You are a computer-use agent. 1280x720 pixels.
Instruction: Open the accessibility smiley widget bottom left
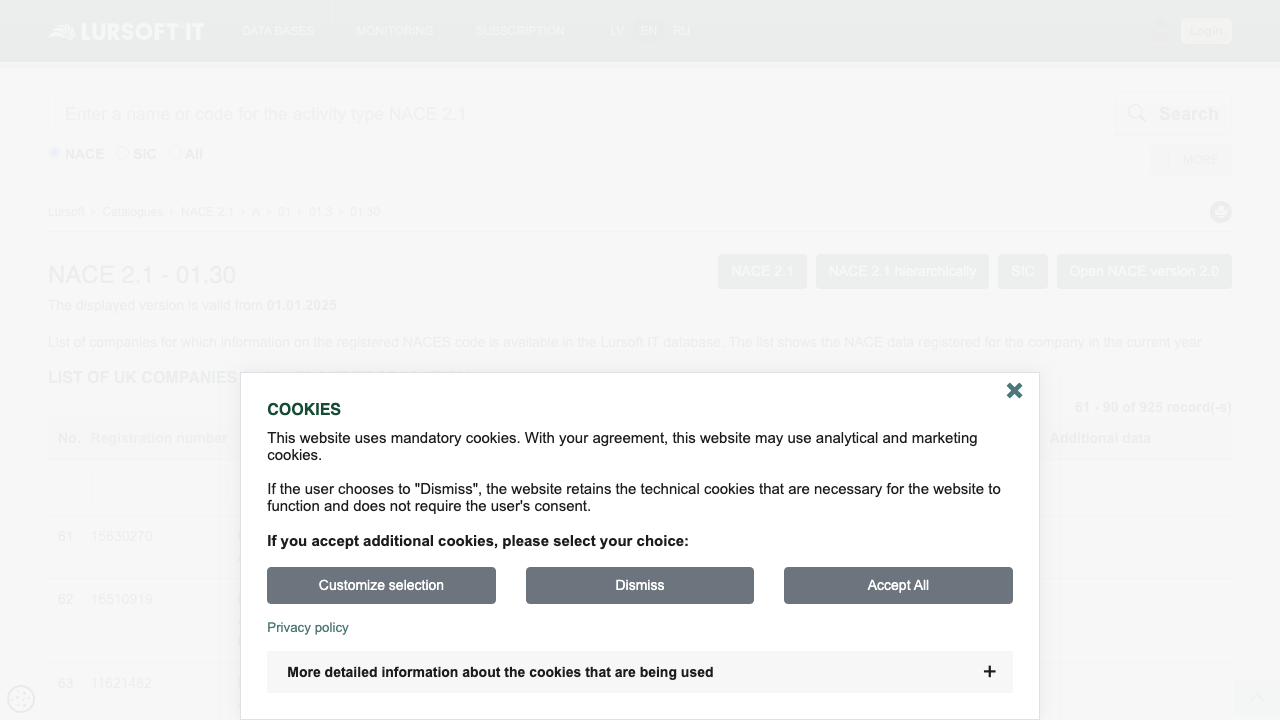[20, 699]
